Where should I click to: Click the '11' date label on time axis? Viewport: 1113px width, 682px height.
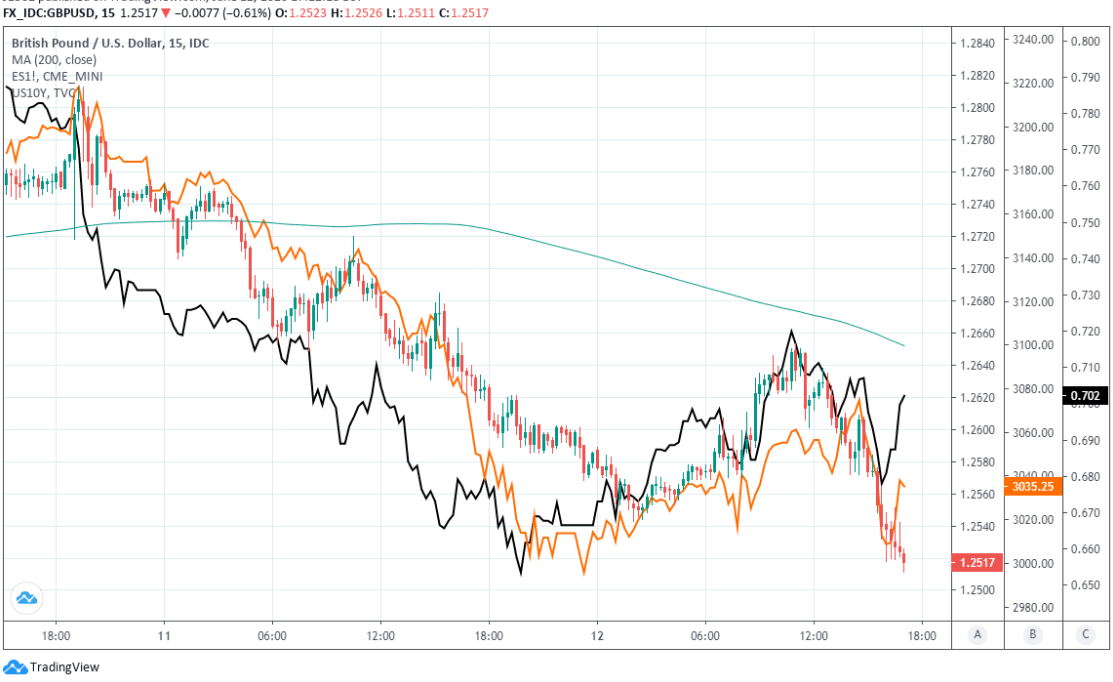pyautogui.click(x=165, y=635)
